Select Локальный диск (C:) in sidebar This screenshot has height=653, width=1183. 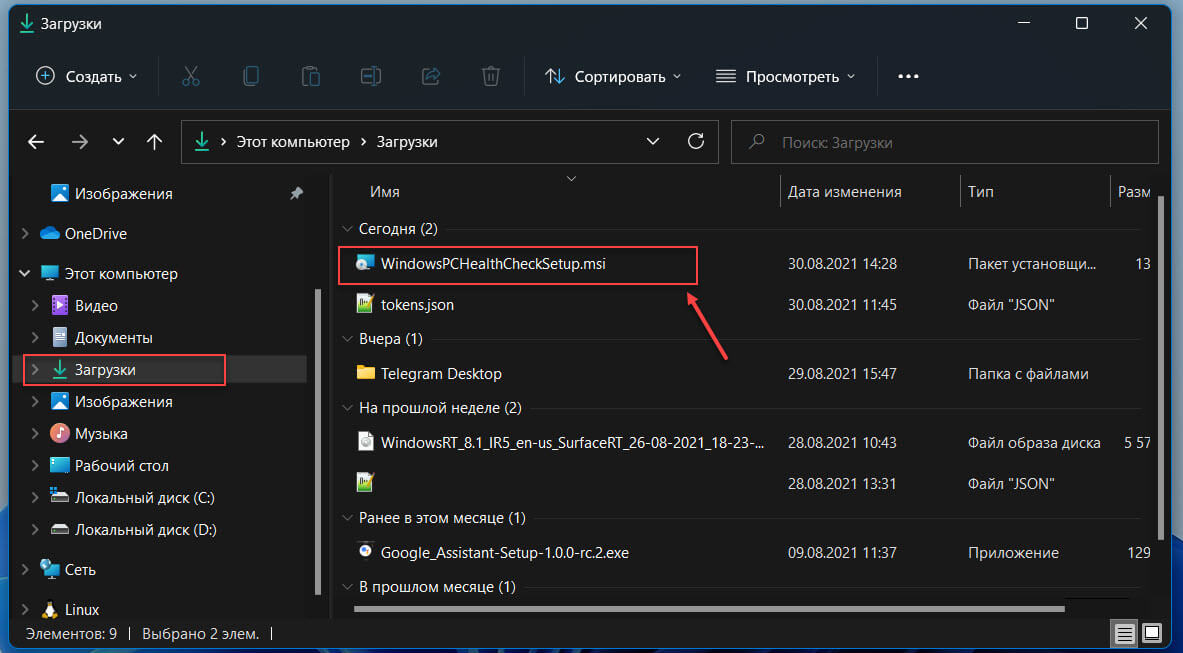(144, 498)
